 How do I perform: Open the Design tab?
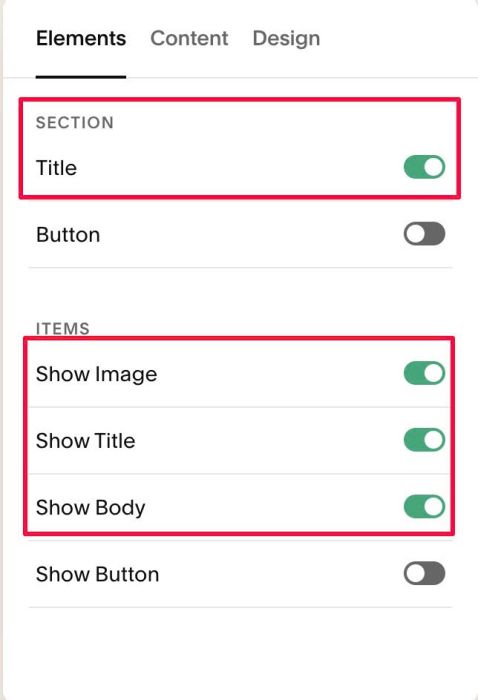tap(286, 38)
